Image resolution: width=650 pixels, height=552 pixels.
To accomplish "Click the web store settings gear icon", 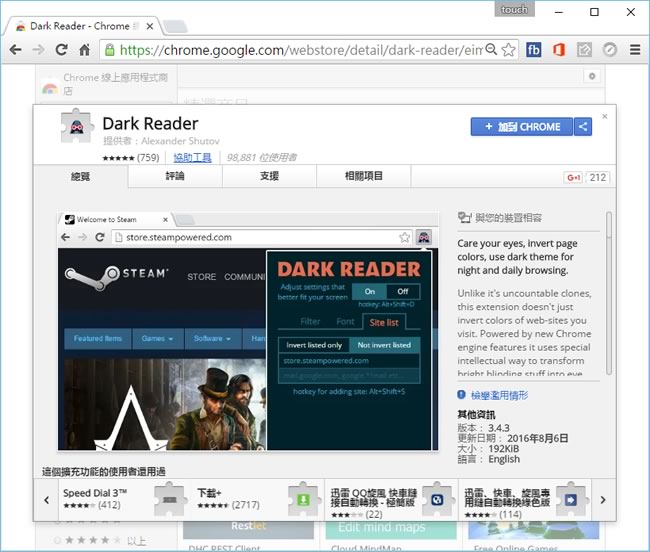I will (592, 76).
